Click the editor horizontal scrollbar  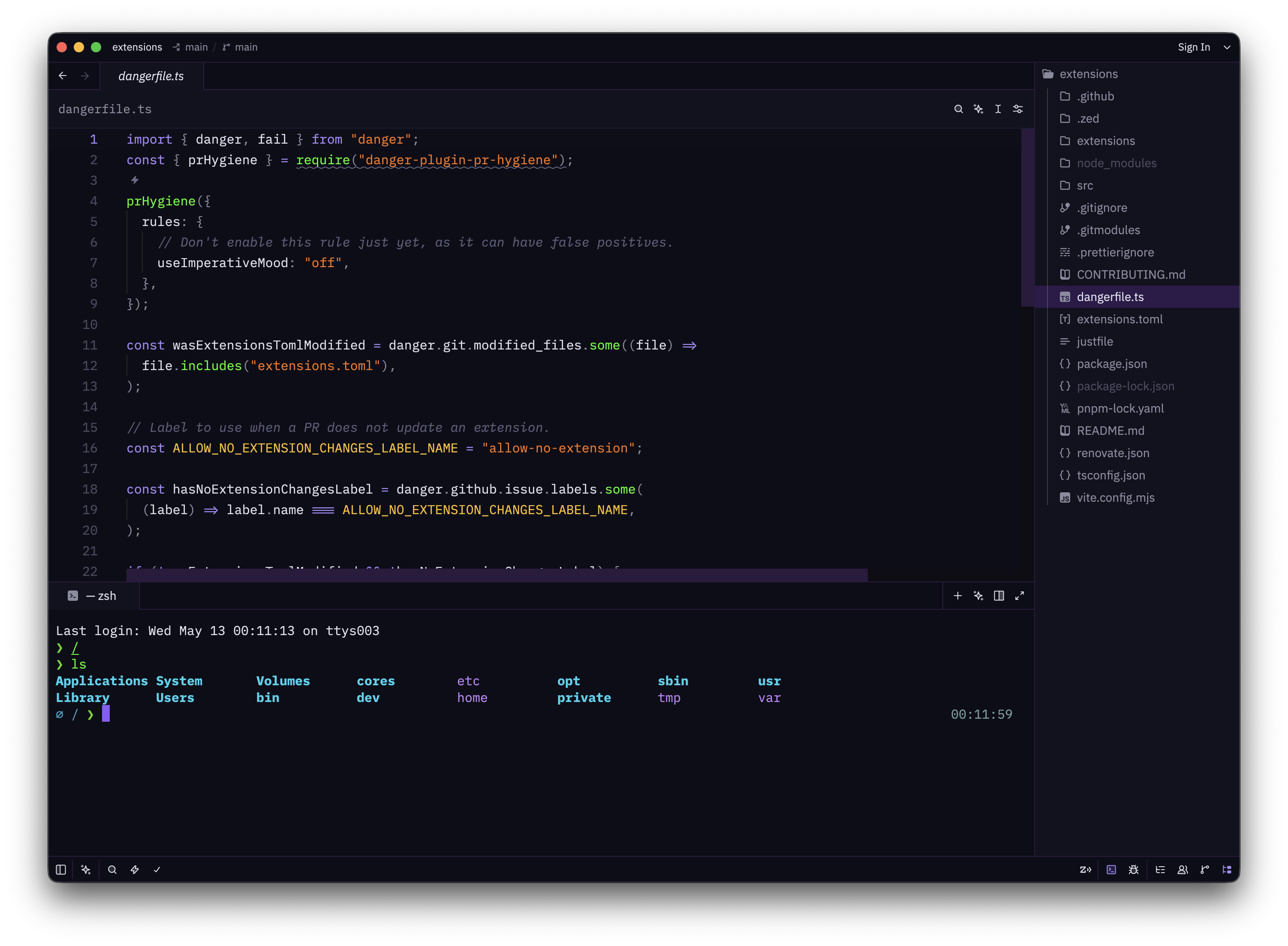coord(497,575)
